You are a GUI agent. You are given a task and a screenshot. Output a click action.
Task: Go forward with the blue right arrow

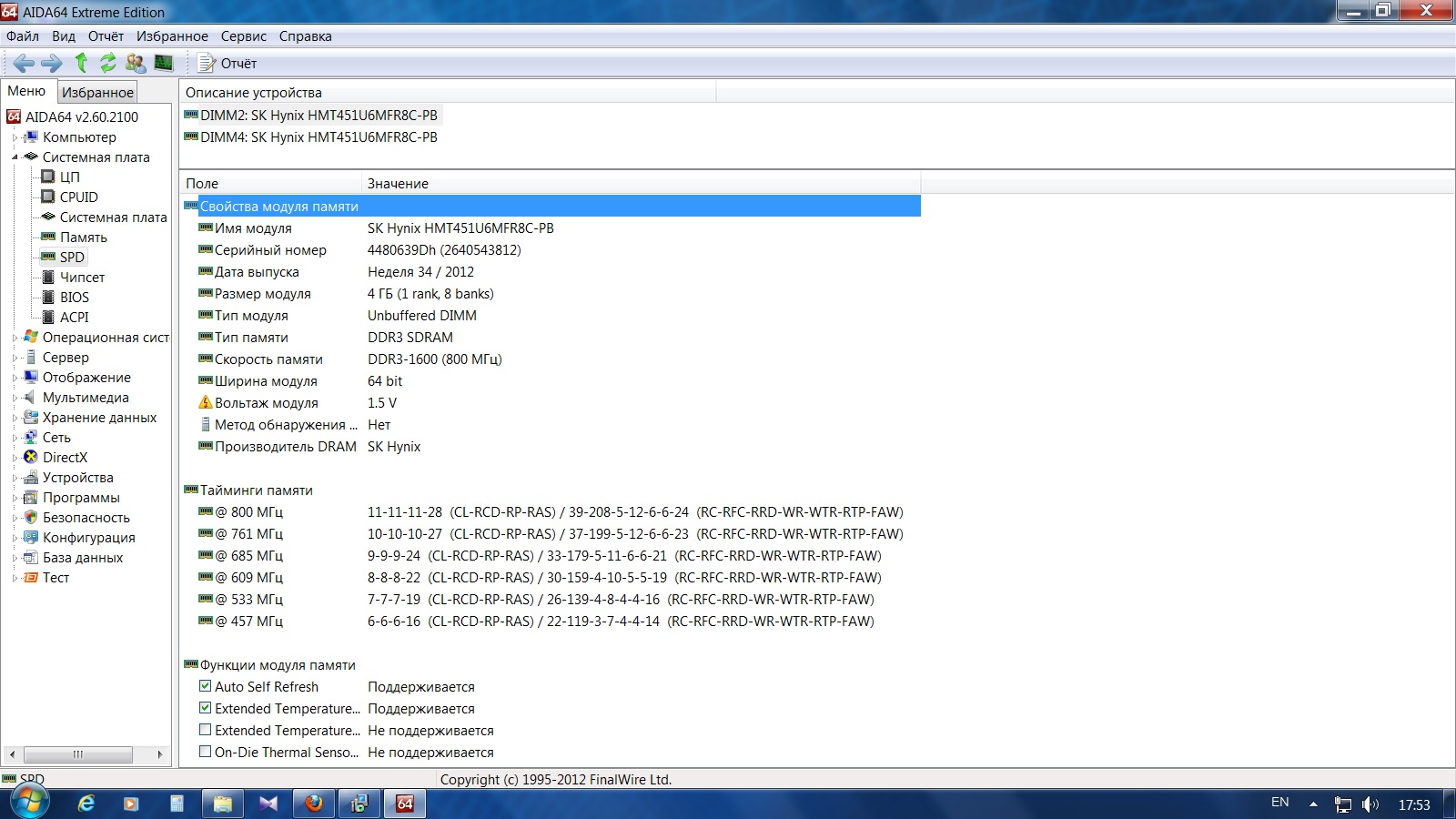click(52, 63)
